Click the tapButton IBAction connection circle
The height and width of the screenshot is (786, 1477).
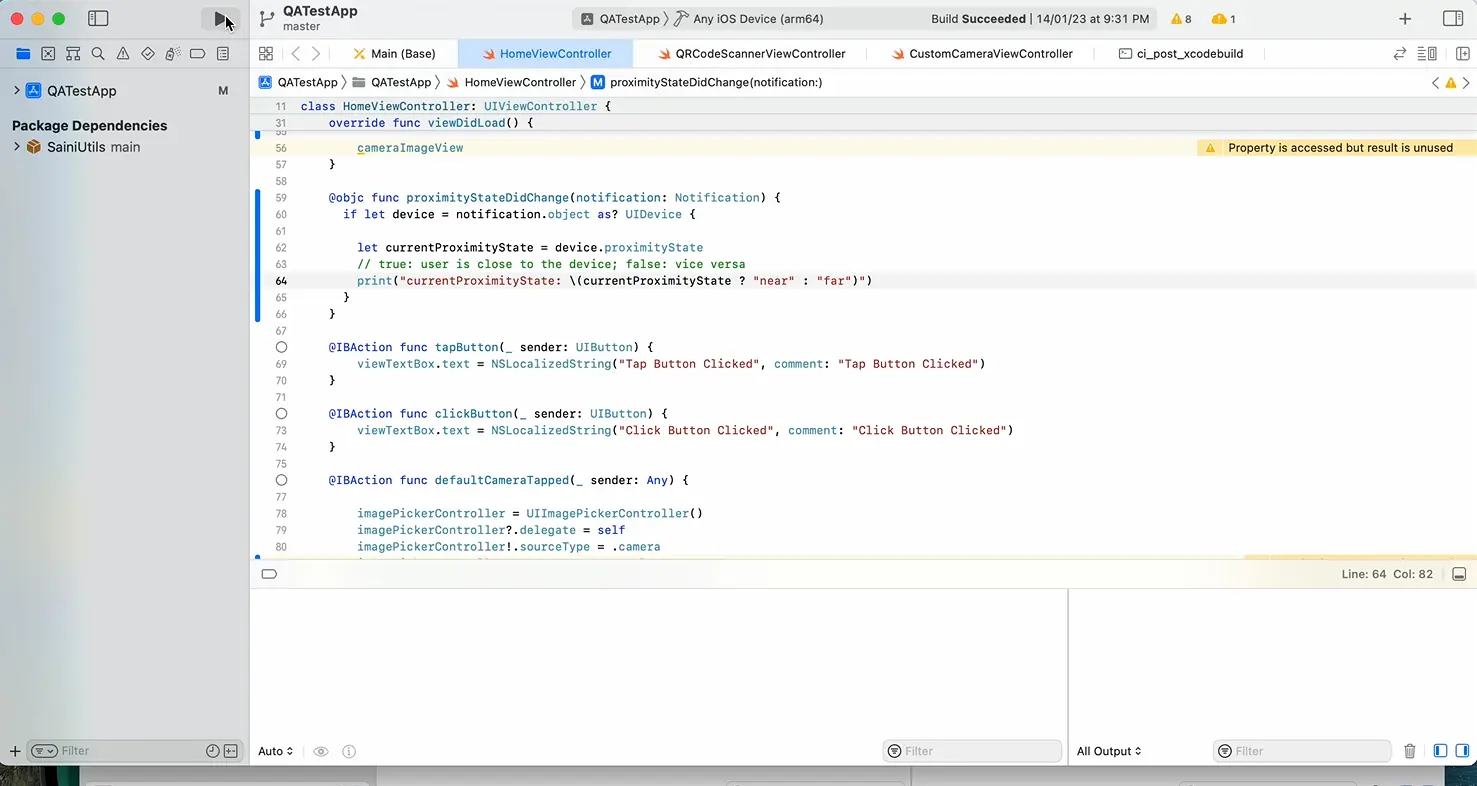click(281, 347)
